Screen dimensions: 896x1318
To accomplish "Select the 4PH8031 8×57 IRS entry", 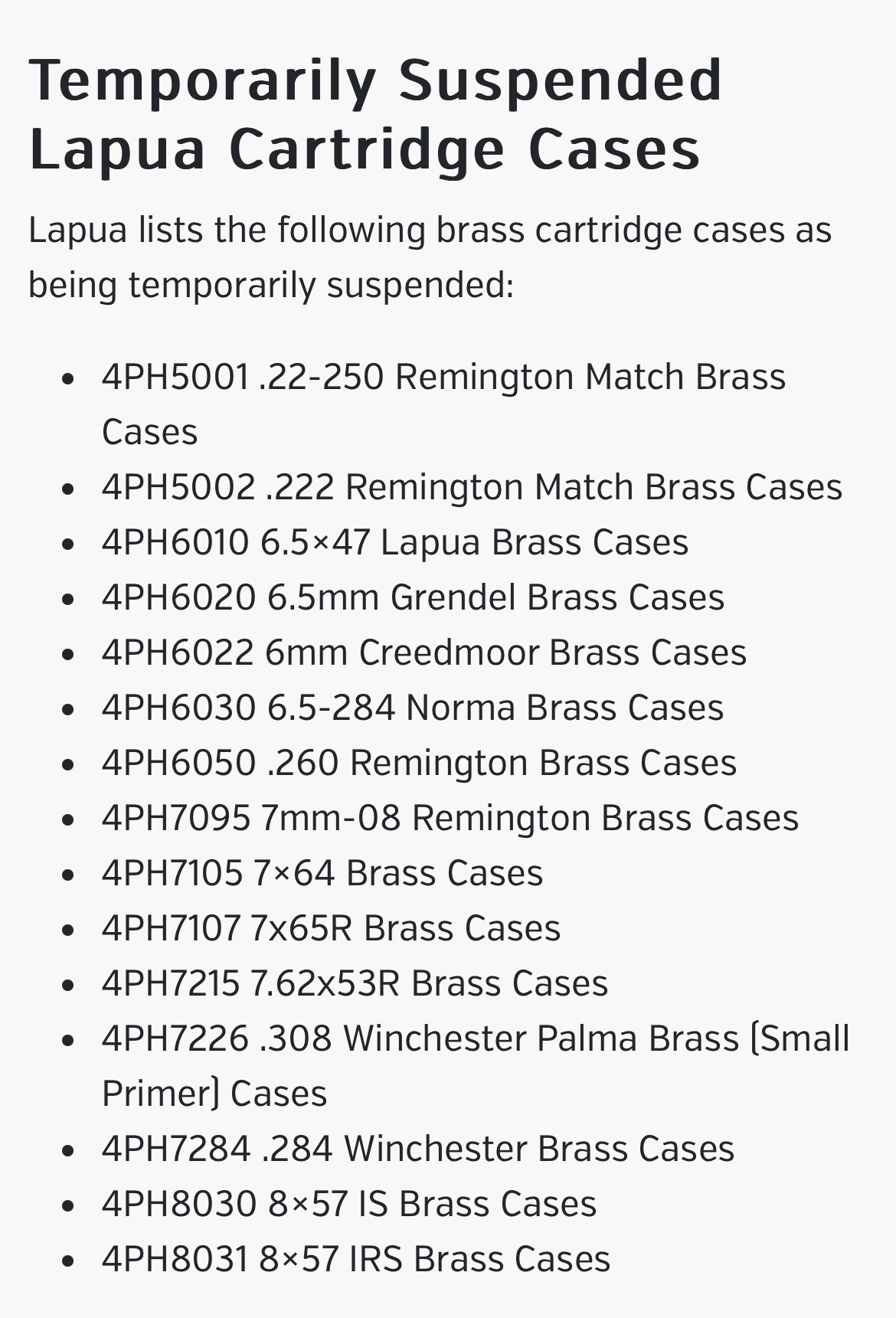I will pos(356,1259).
